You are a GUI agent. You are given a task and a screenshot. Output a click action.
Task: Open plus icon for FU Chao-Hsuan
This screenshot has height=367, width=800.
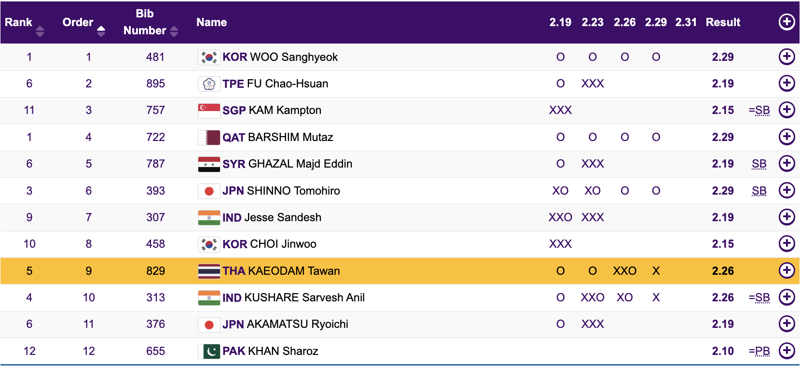786,83
